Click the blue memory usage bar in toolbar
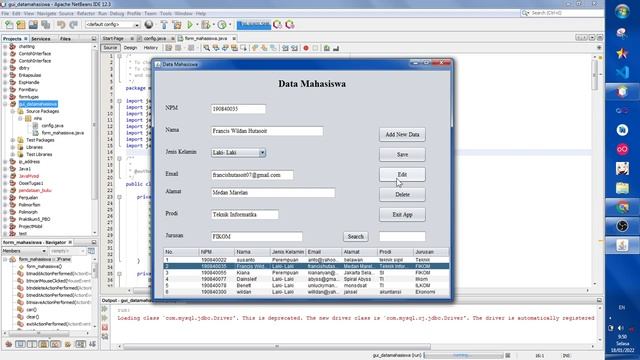Viewport: 640px width, 360px height. [253, 25]
